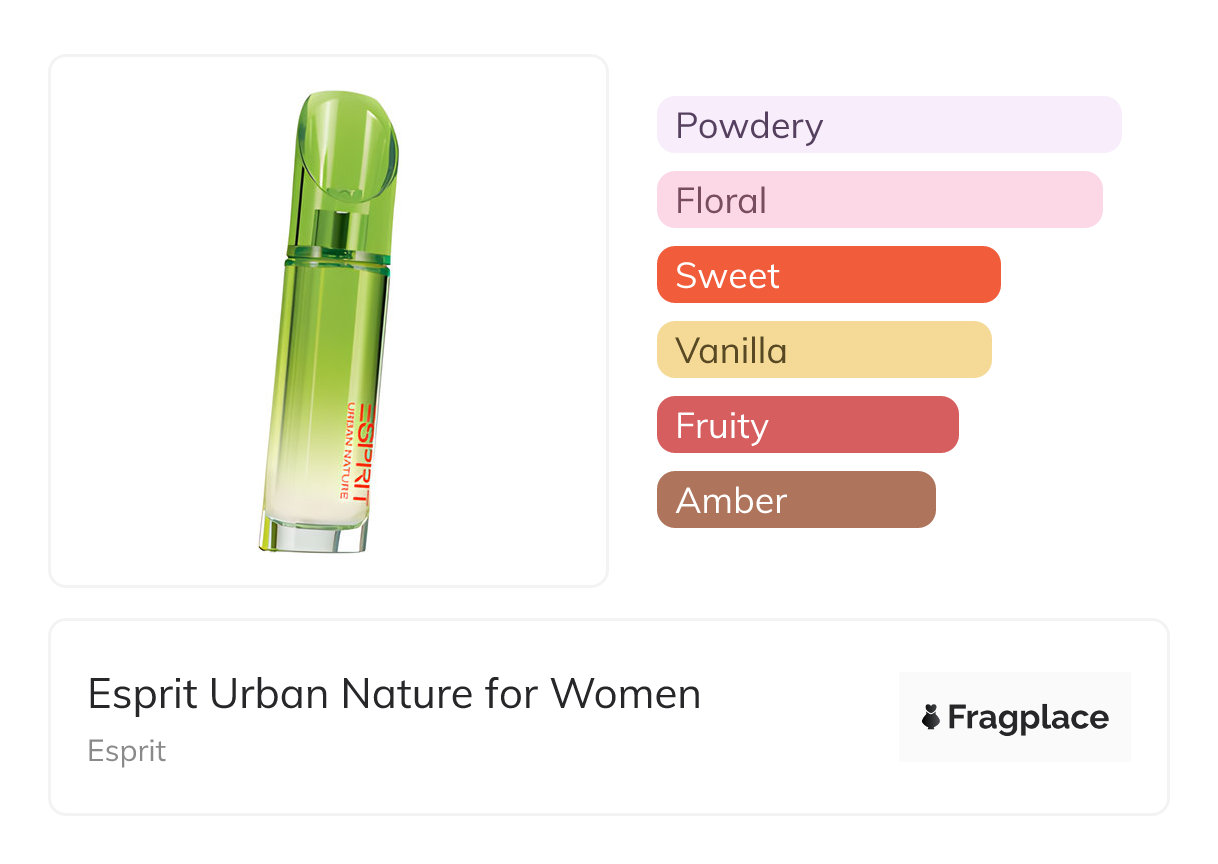Image resolution: width=1218 pixels, height=864 pixels.
Task: Open the Esprit Urban Nature for Women title
Action: tap(394, 693)
